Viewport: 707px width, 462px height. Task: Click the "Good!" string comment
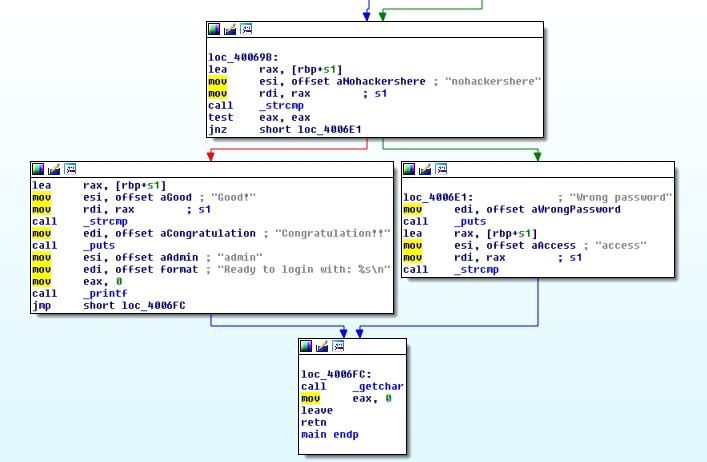(x=233, y=197)
